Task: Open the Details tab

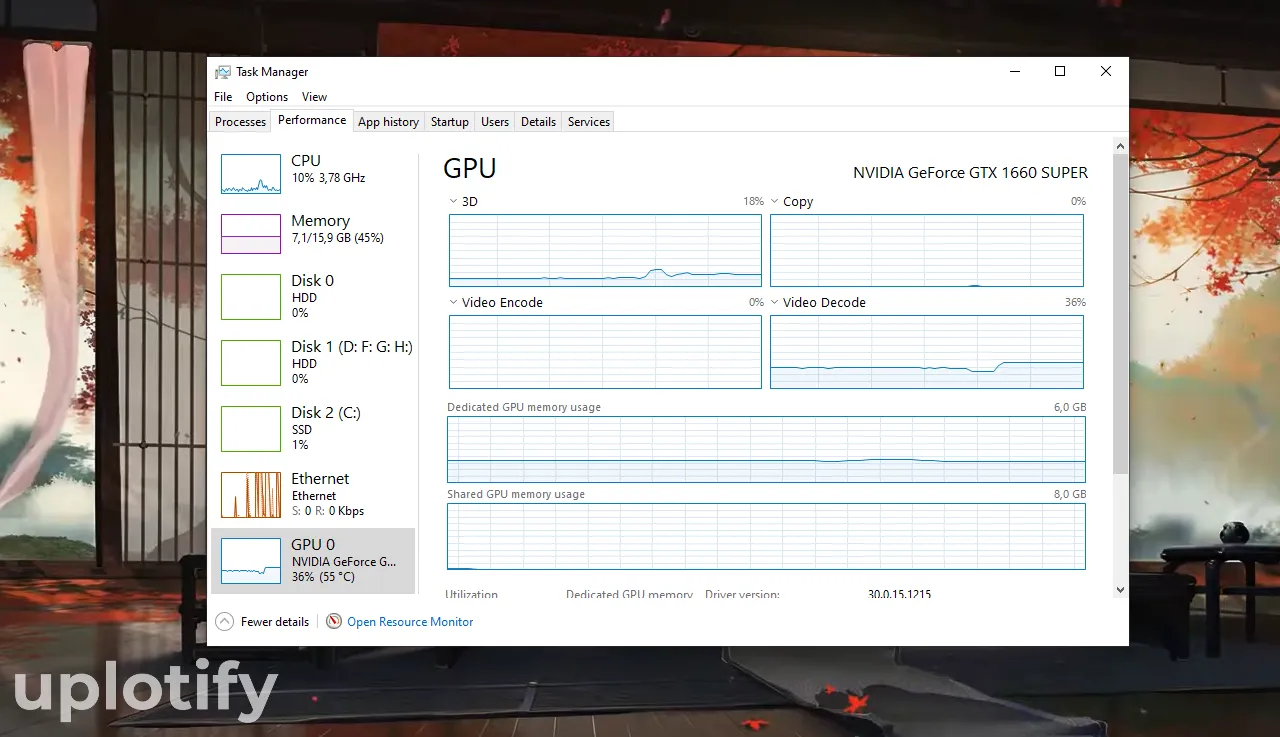Action: 538,122
